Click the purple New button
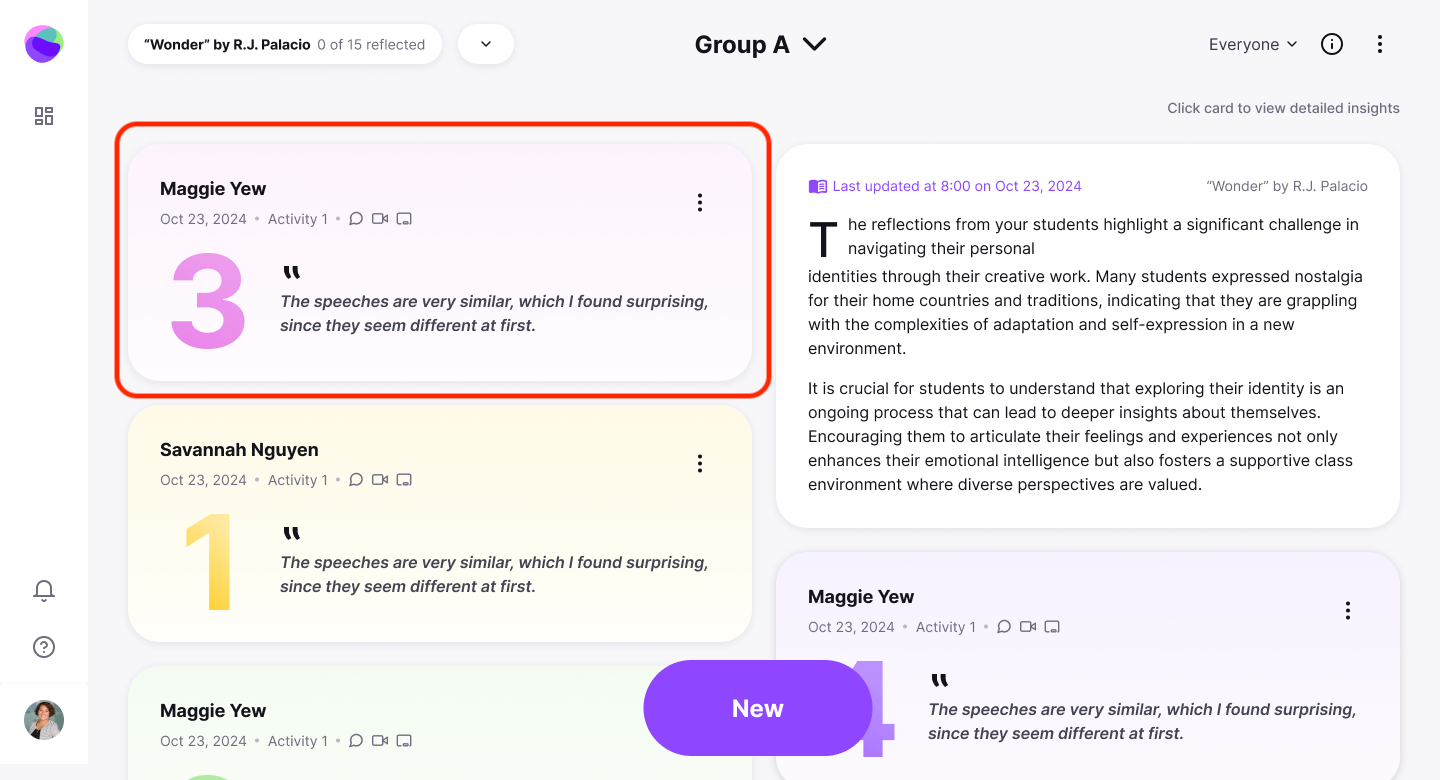The image size is (1440, 780). (x=758, y=708)
